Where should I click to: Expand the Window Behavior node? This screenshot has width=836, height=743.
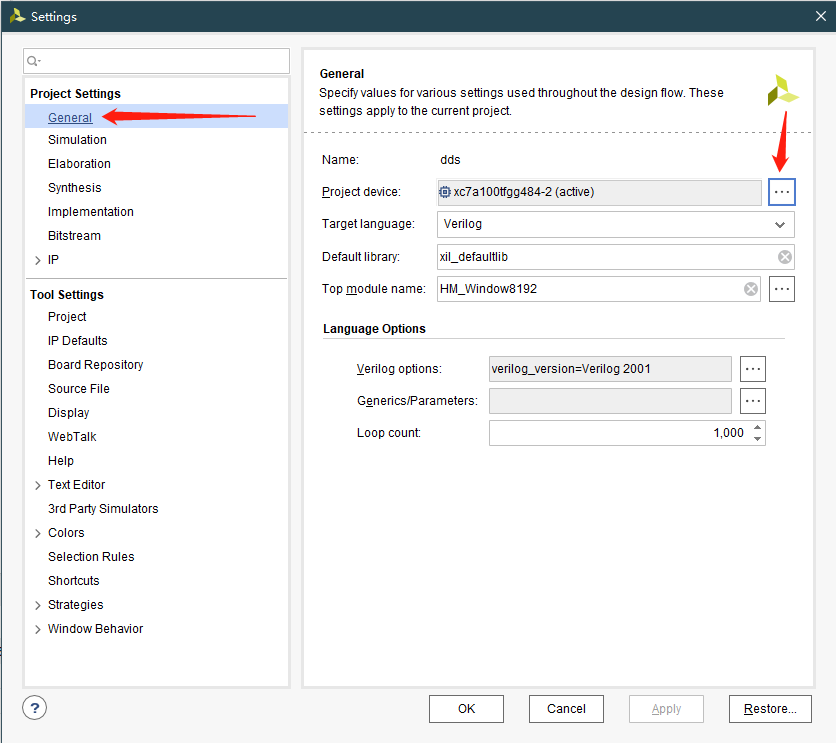coord(38,629)
